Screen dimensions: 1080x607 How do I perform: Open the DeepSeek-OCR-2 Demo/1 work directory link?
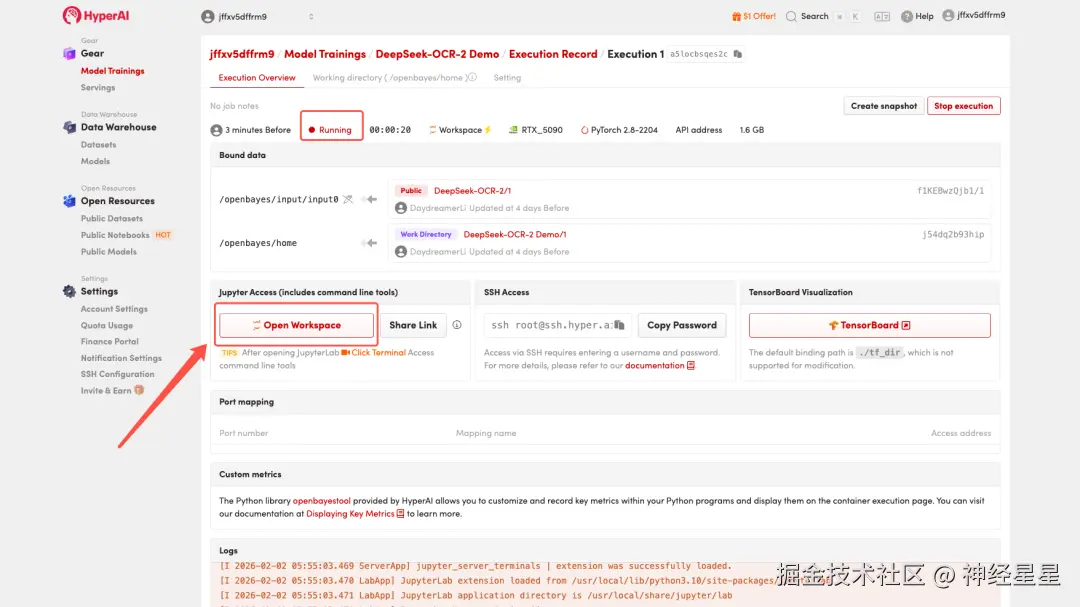(515, 234)
